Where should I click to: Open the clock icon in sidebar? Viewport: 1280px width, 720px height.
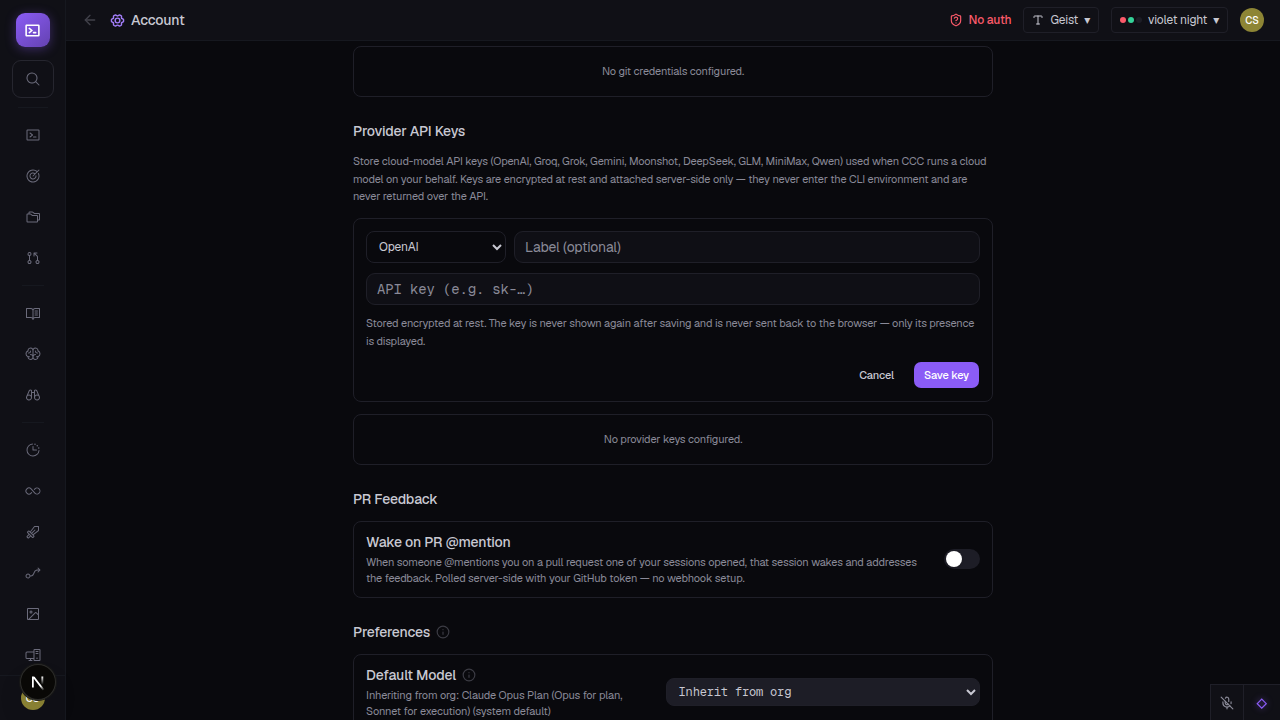click(33, 450)
